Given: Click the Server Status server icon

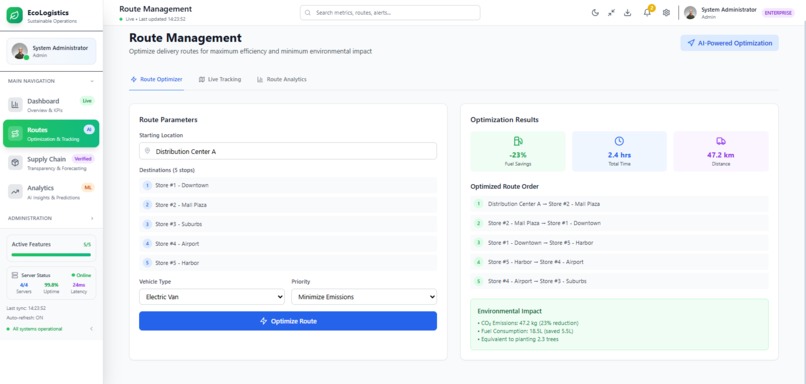Looking at the screenshot, I should tap(14, 276).
